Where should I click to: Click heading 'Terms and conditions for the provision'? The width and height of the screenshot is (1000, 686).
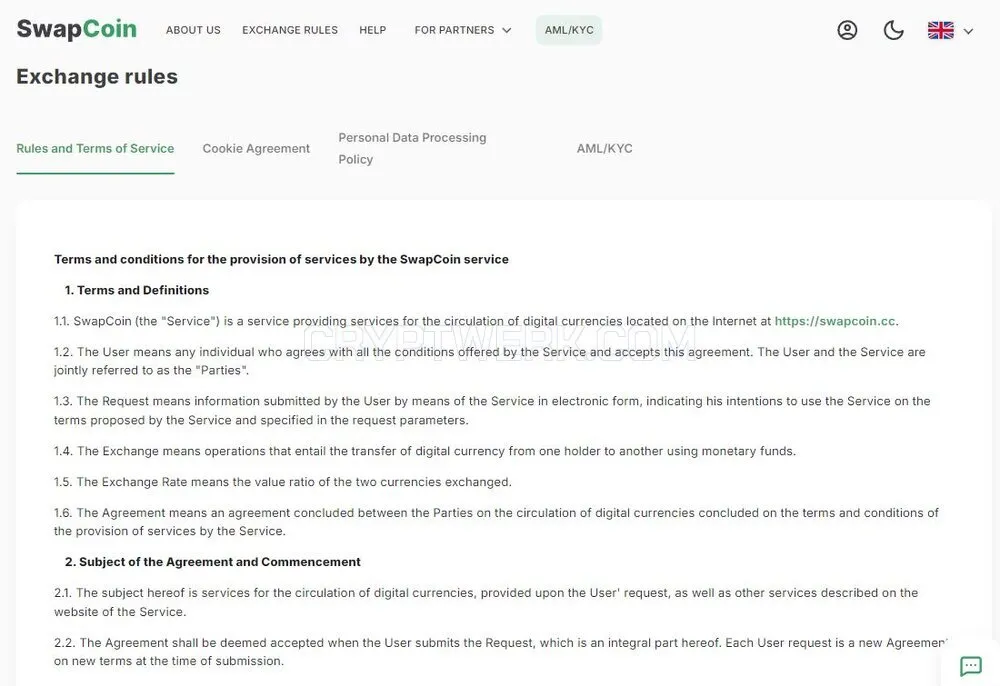(x=281, y=259)
